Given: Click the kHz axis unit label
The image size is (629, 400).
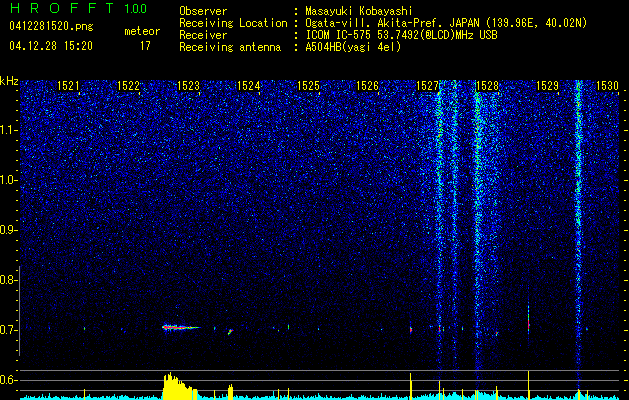Looking at the screenshot, I should pyautogui.click(x=10, y=81).
